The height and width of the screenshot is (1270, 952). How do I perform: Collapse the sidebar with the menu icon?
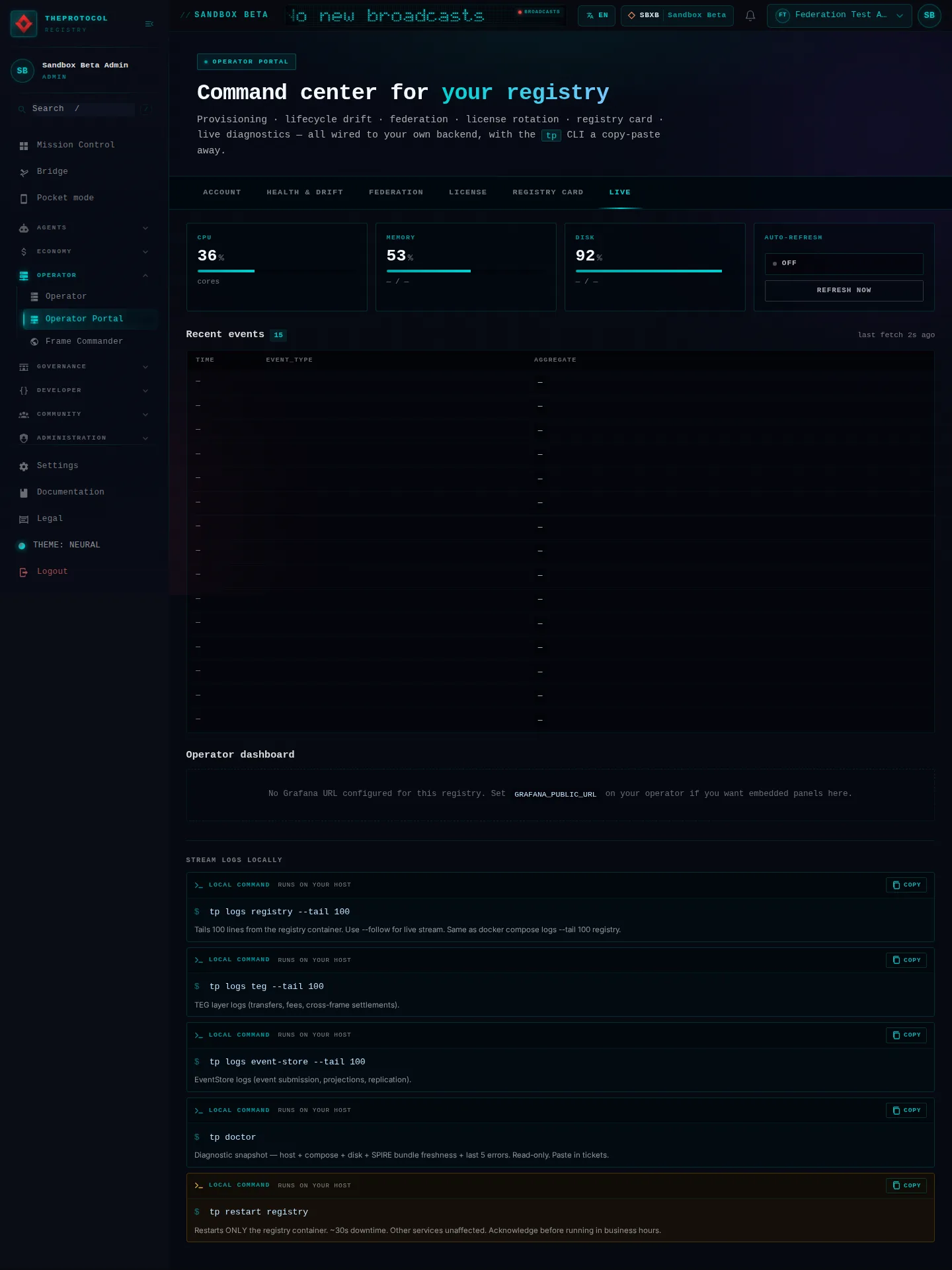click(x=149, y=24)
